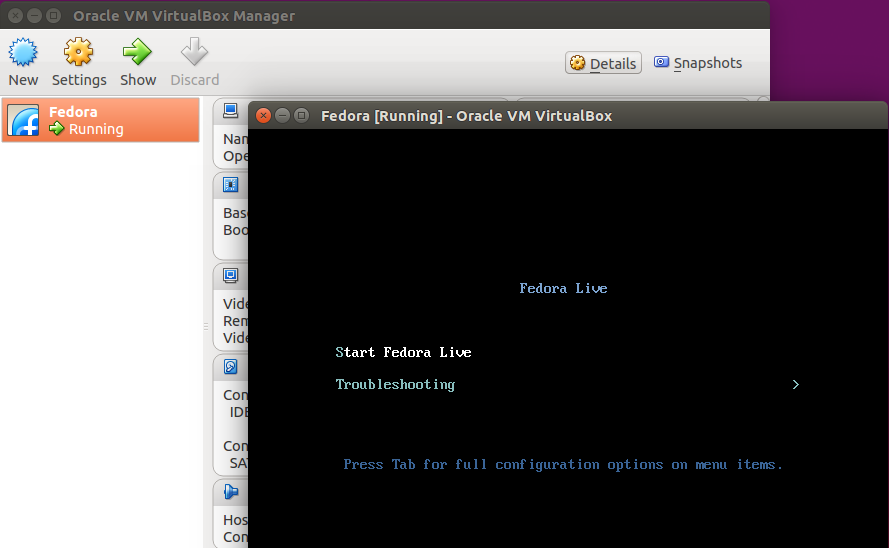Minimize the Fedora [Running] VM window

tap(282, 116)
